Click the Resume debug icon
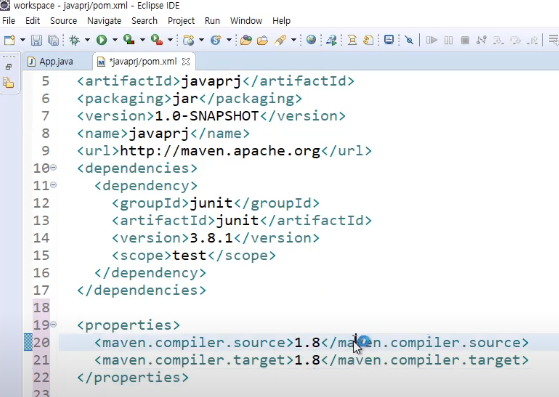This screenshot has height=397, width=559. pos(431,40)
